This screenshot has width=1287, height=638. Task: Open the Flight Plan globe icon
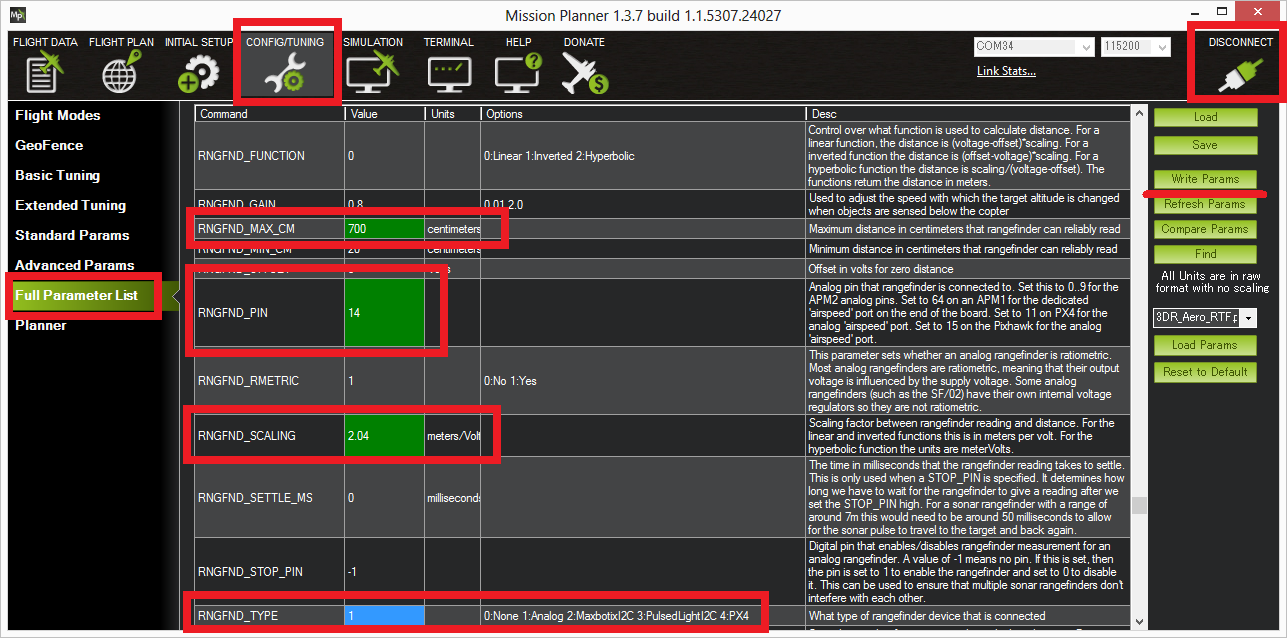[x=121, y=74]
